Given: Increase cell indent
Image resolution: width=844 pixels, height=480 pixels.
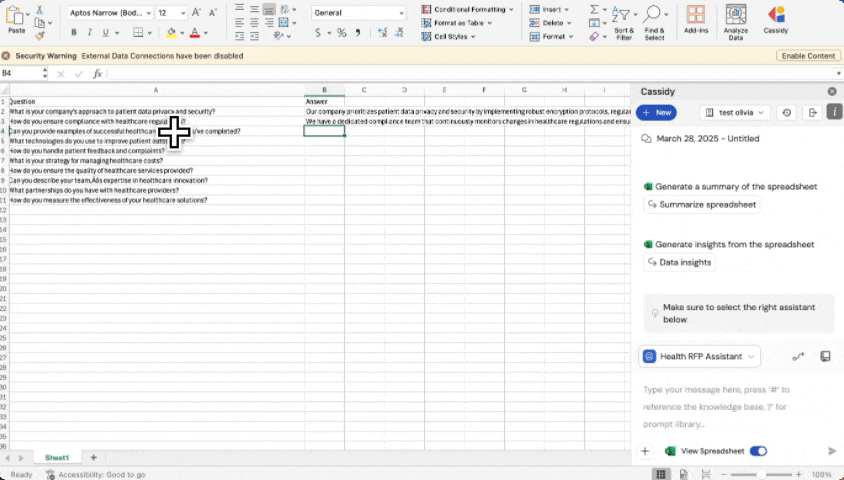Looking at the screenshot, I should [x=254, y=36].
